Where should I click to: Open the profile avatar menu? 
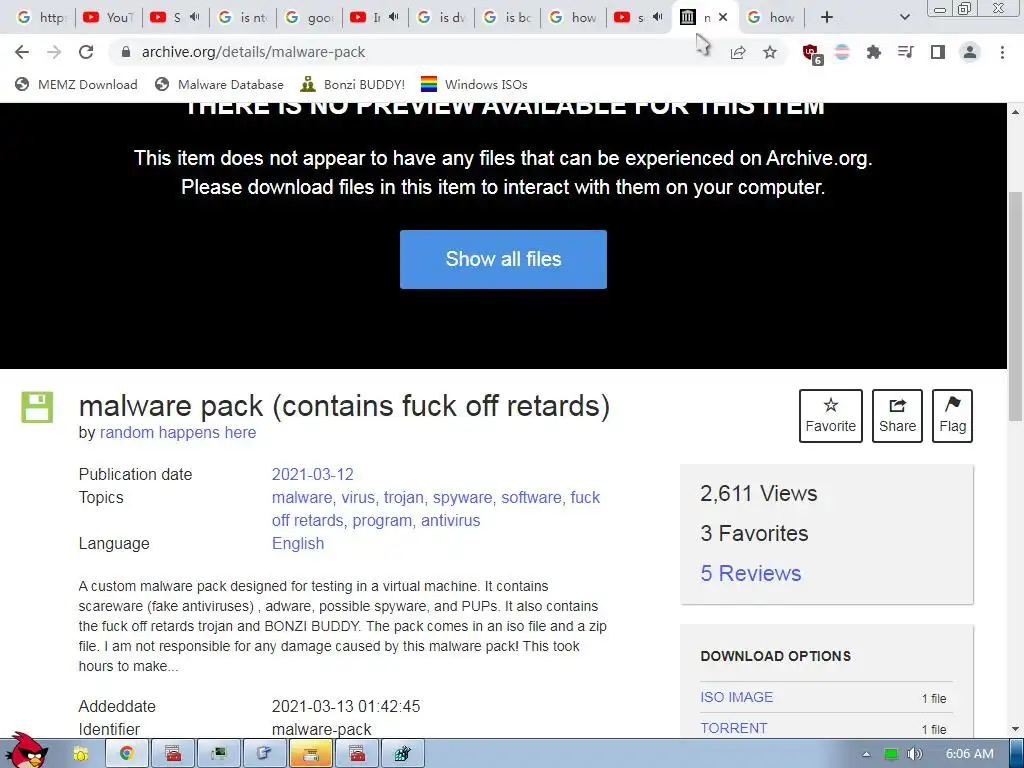pyautogui.click(x=970, y=52)
